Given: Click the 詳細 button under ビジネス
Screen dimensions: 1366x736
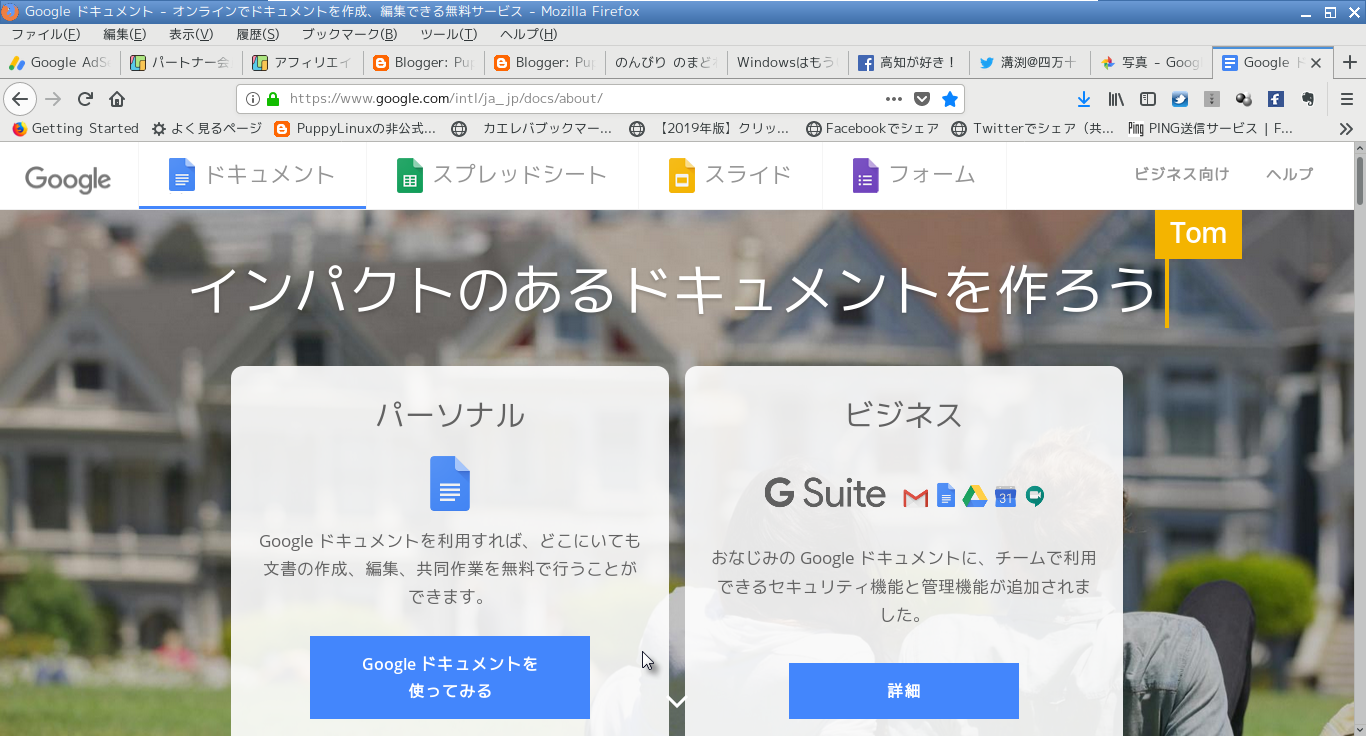Looking at the screenshot, I should coord(904,691).
